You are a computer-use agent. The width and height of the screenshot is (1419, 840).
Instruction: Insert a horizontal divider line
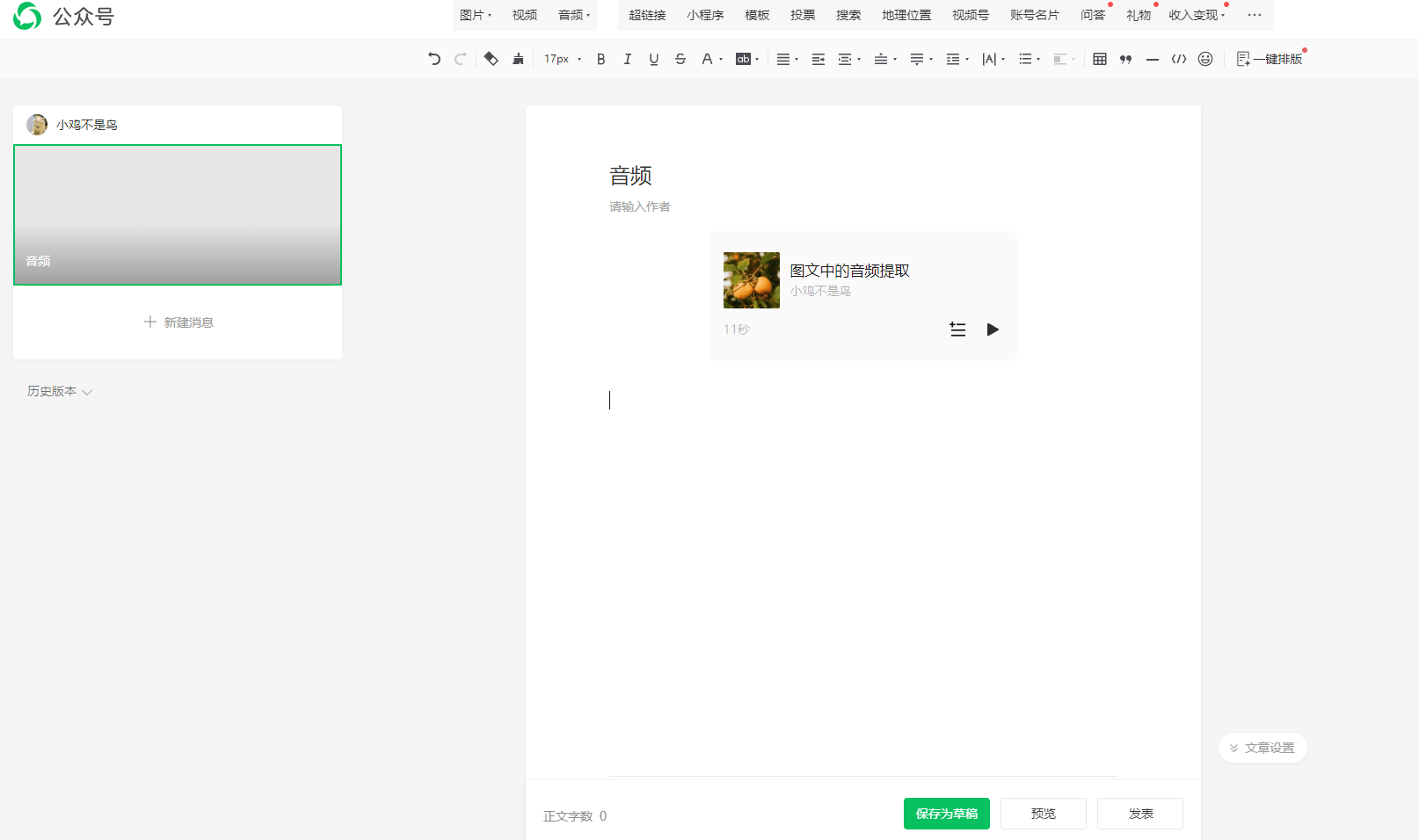[x=1152, y=59]
